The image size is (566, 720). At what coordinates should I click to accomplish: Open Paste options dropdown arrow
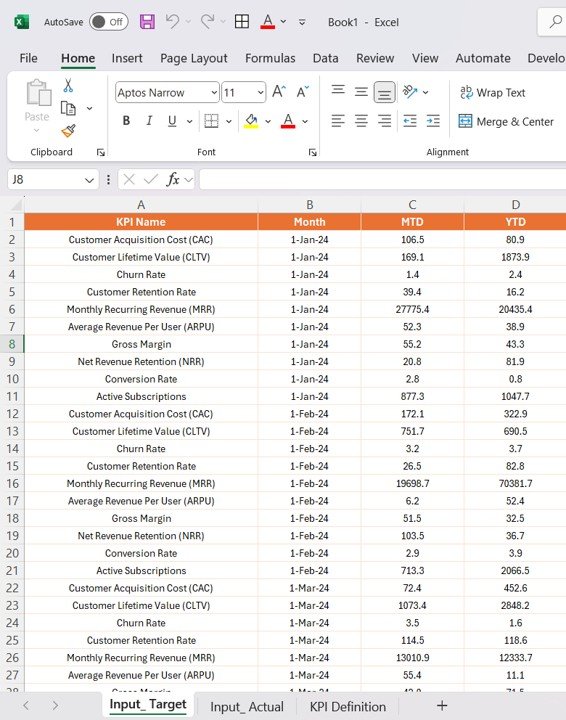37,130
